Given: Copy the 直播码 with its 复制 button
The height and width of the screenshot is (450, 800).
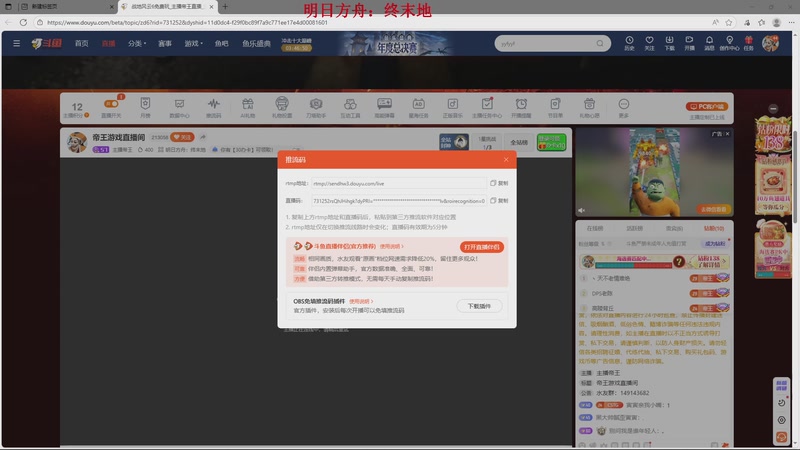Looking at the screenshot, I should pos(499,201).
